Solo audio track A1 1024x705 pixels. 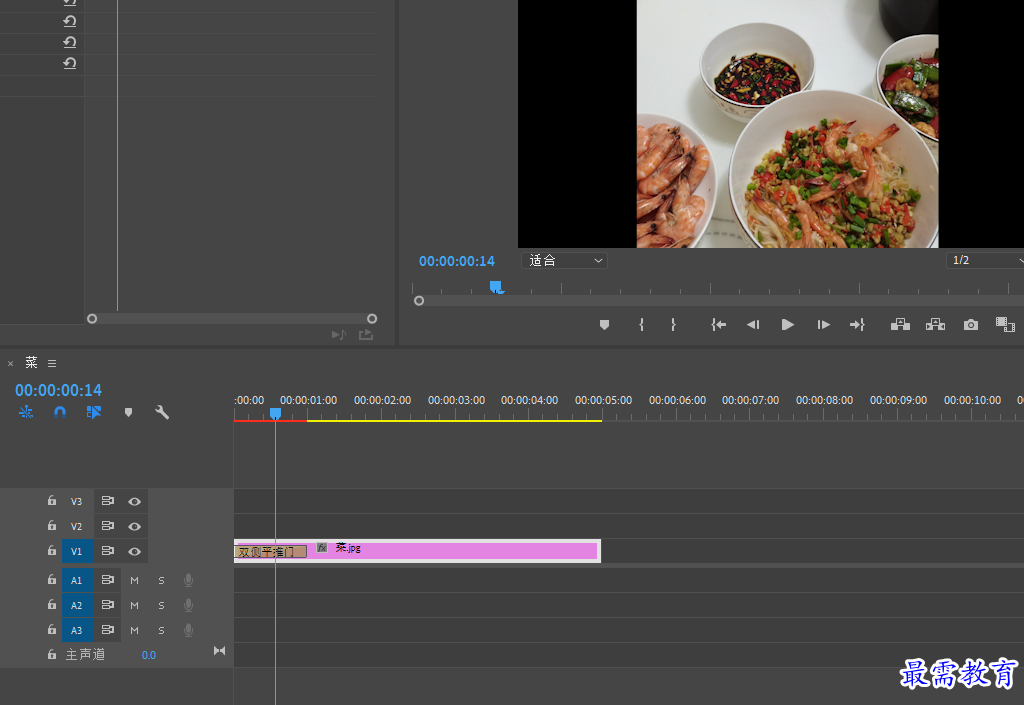(x=161, y=580)
